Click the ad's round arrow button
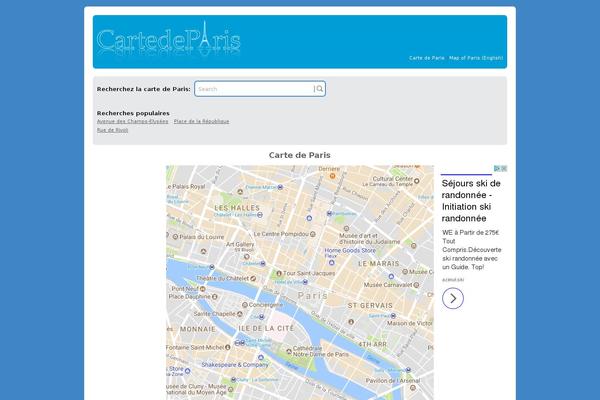Viewport: 600px width, 400px height. point(453,298)
